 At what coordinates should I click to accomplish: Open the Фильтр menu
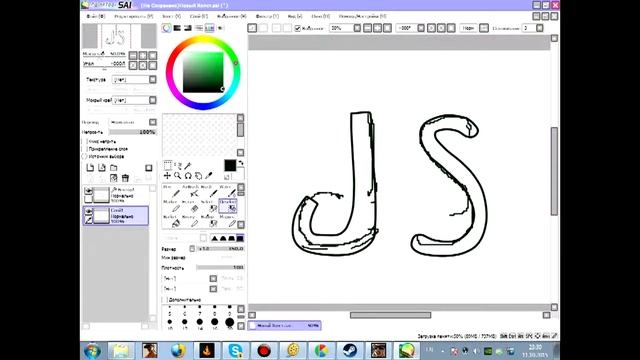[x=267, y=16]
